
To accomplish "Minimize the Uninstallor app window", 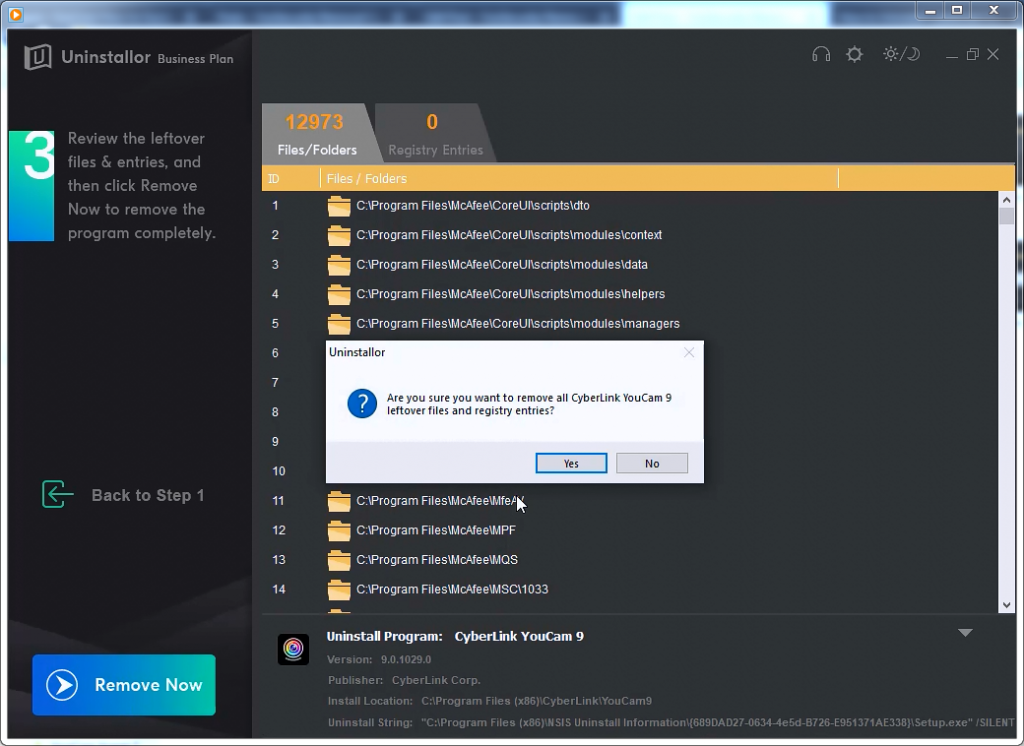I will tap(952, 56).
